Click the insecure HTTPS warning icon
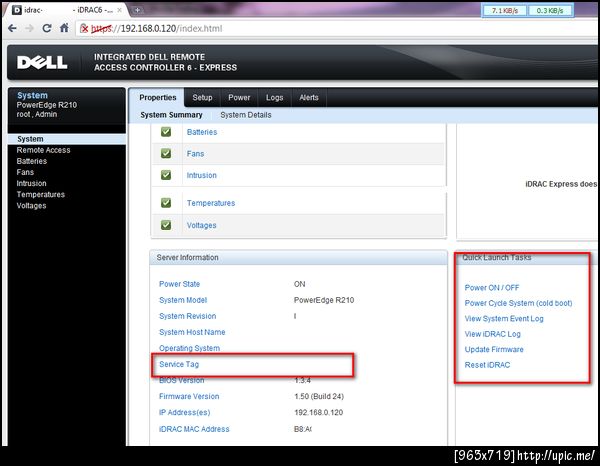Image resolution: width=600 pixels, height=466 pixels. tap(84, 29)
